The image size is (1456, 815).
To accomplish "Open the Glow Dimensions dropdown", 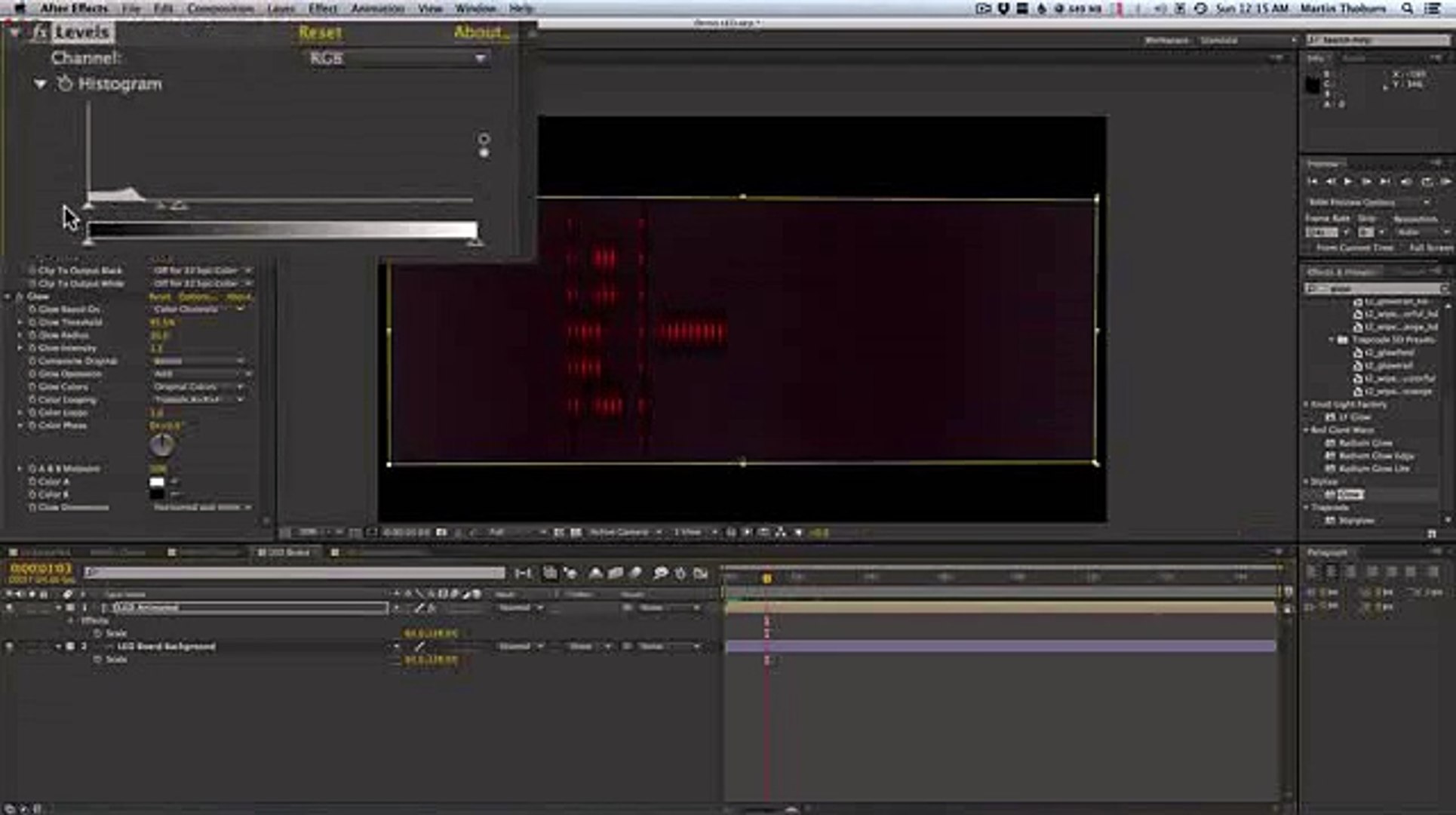I will pyautogui.click(x=202, y=507).
